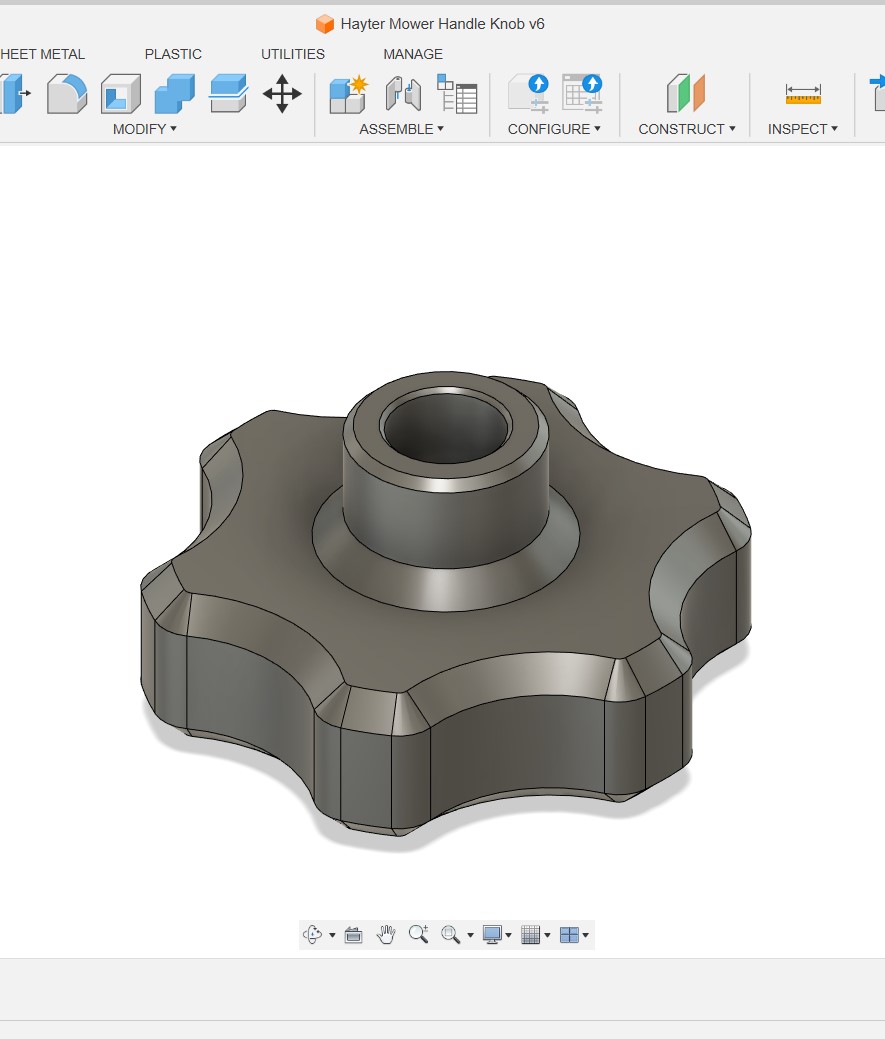Switch to the PLASTIC tab

pyautogui.click(x=173, y=54)
